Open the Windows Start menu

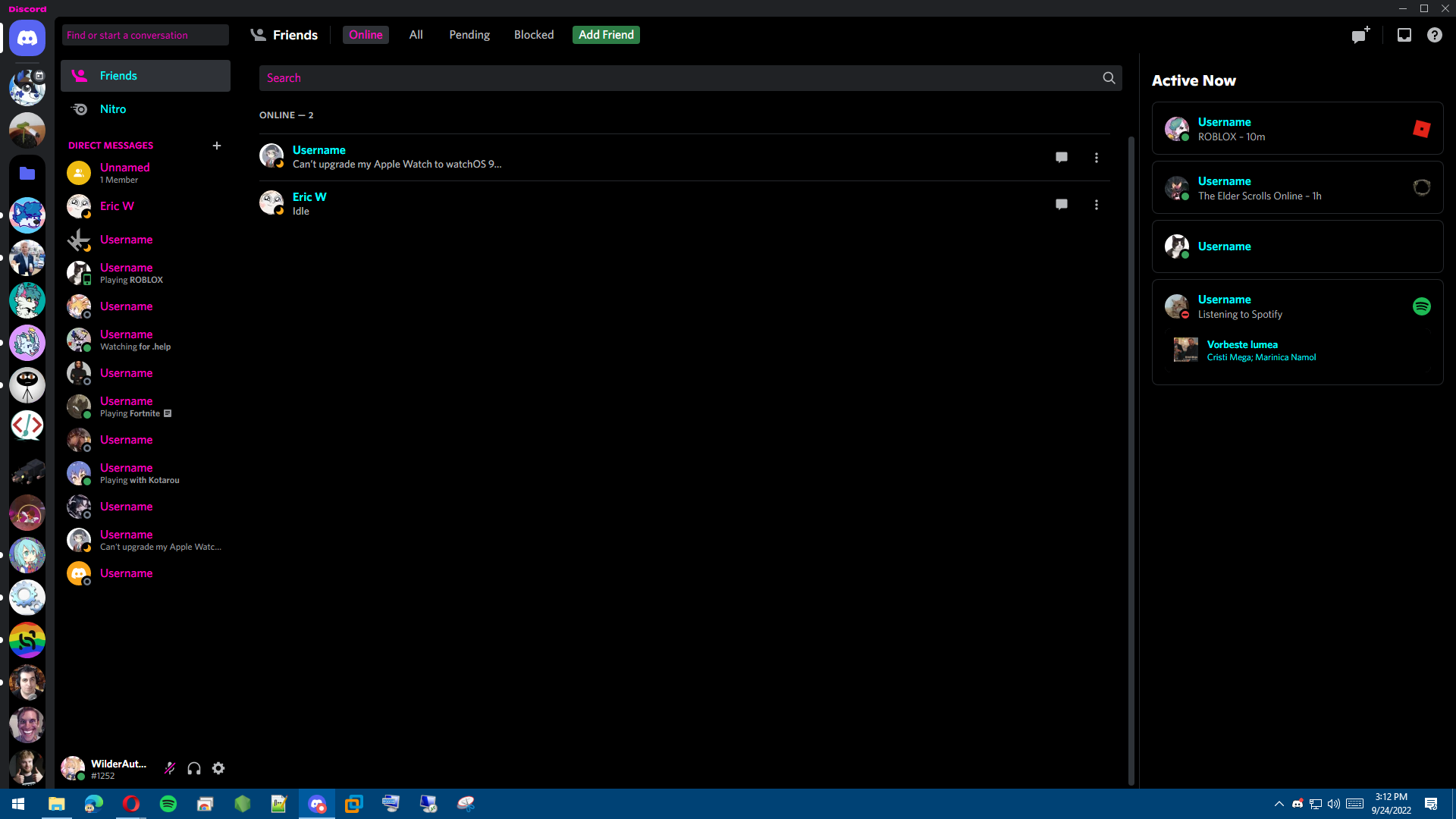18,804
